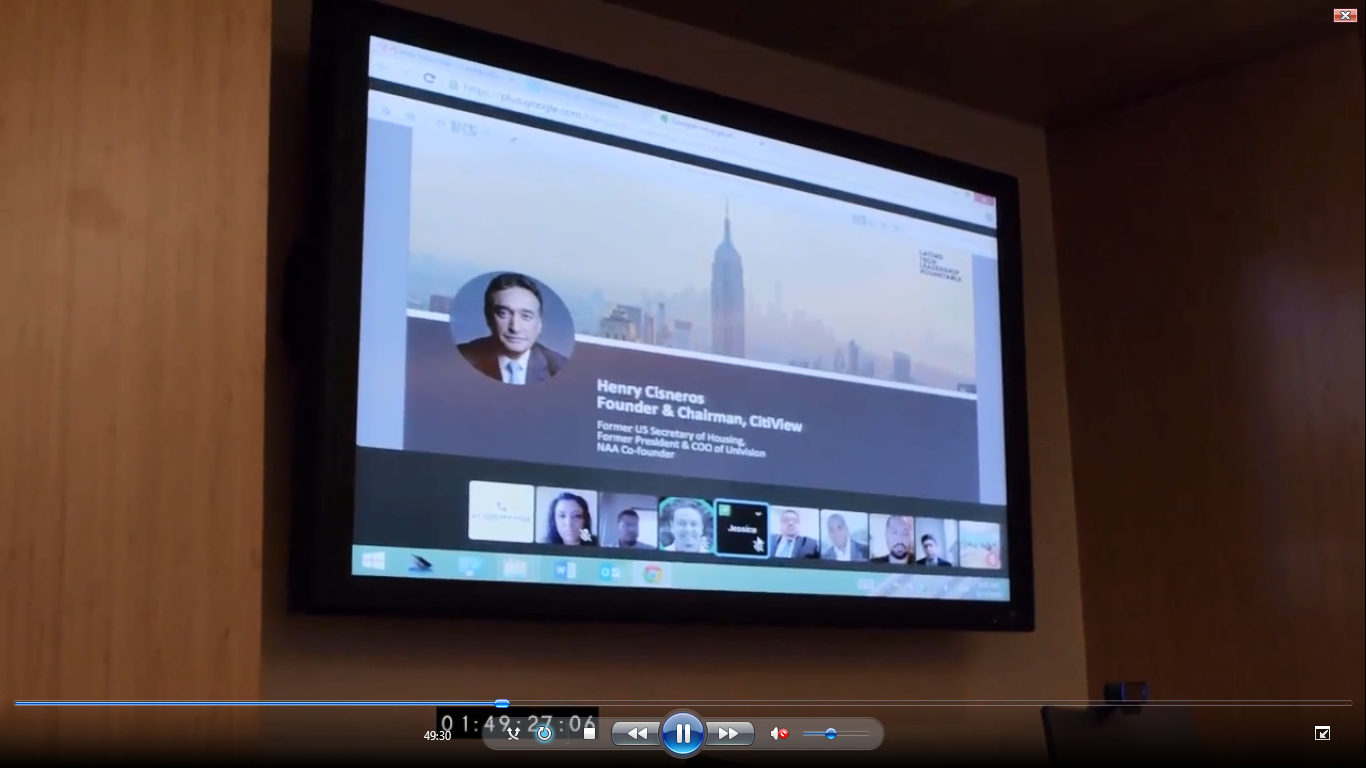Turn off the highlighted repeat button

click(x=544, y=733)
